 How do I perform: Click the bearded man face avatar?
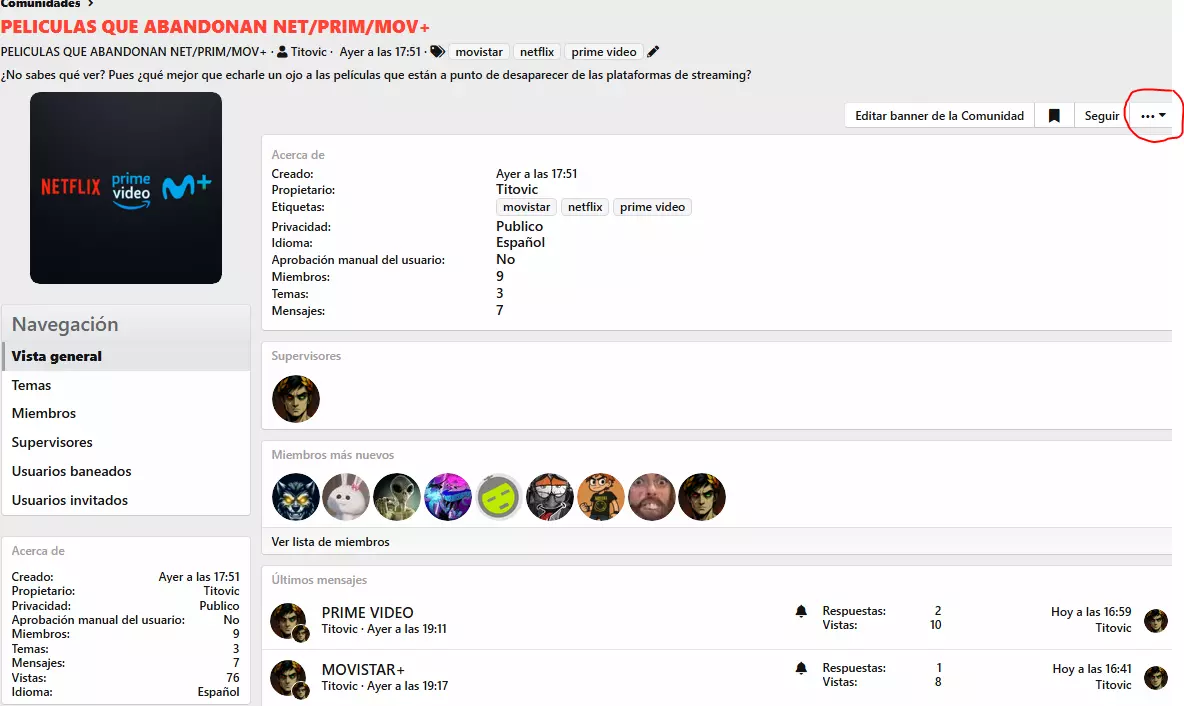click(x=652, y=497)
